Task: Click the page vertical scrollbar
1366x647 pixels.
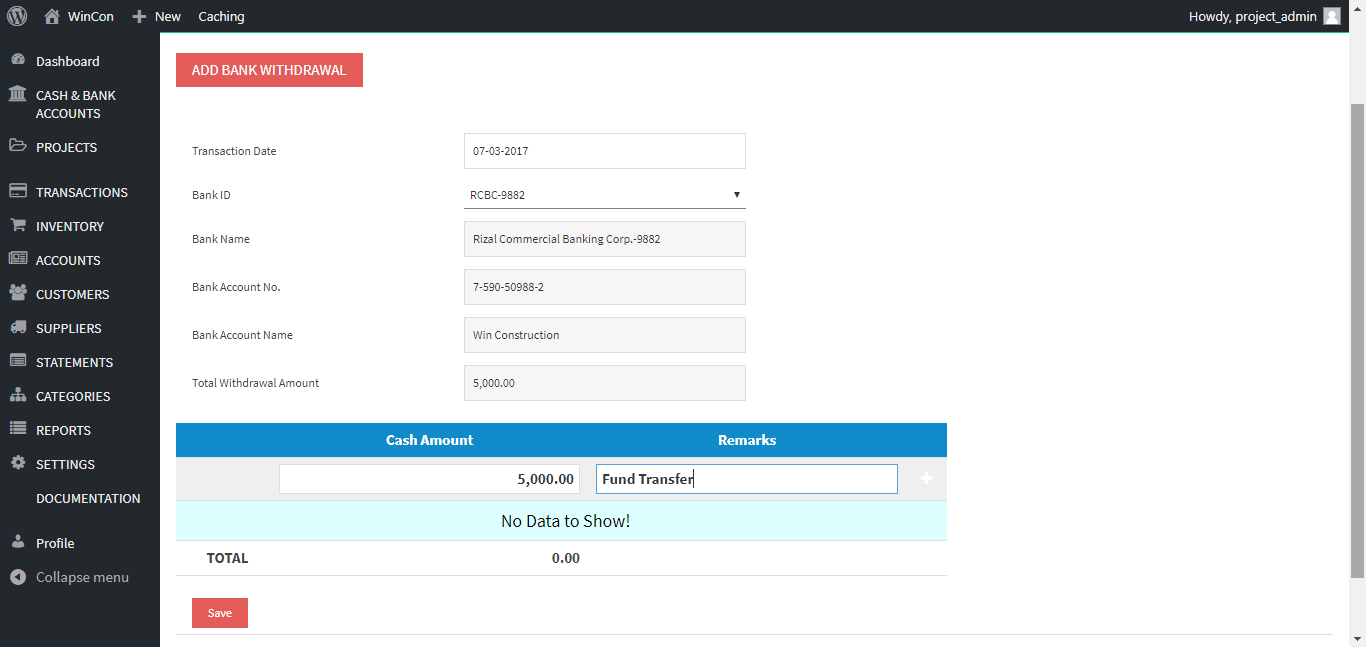Action: 1357,340
